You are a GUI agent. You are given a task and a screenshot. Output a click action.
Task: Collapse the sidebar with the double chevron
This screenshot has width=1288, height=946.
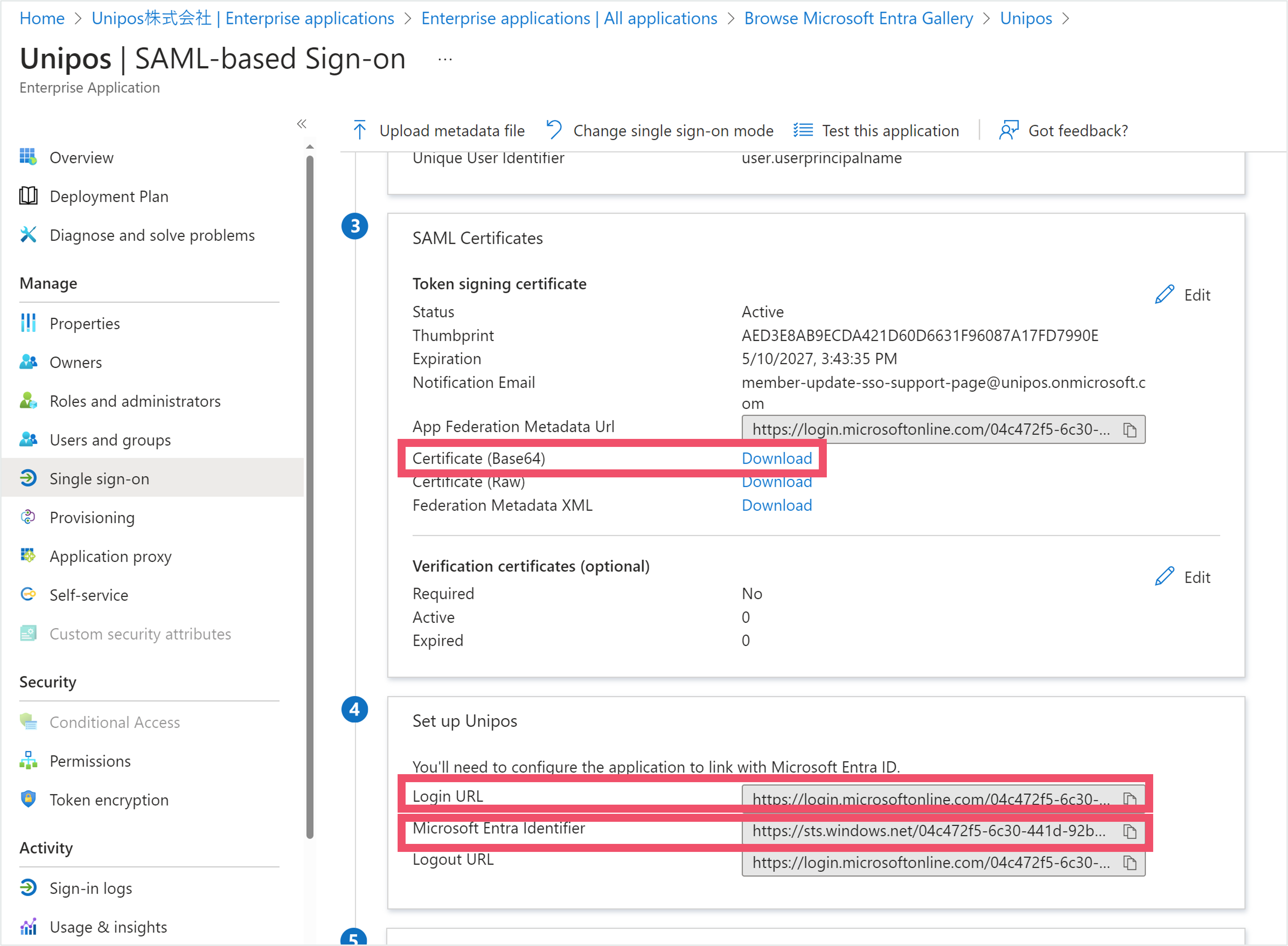click(302, 124)
